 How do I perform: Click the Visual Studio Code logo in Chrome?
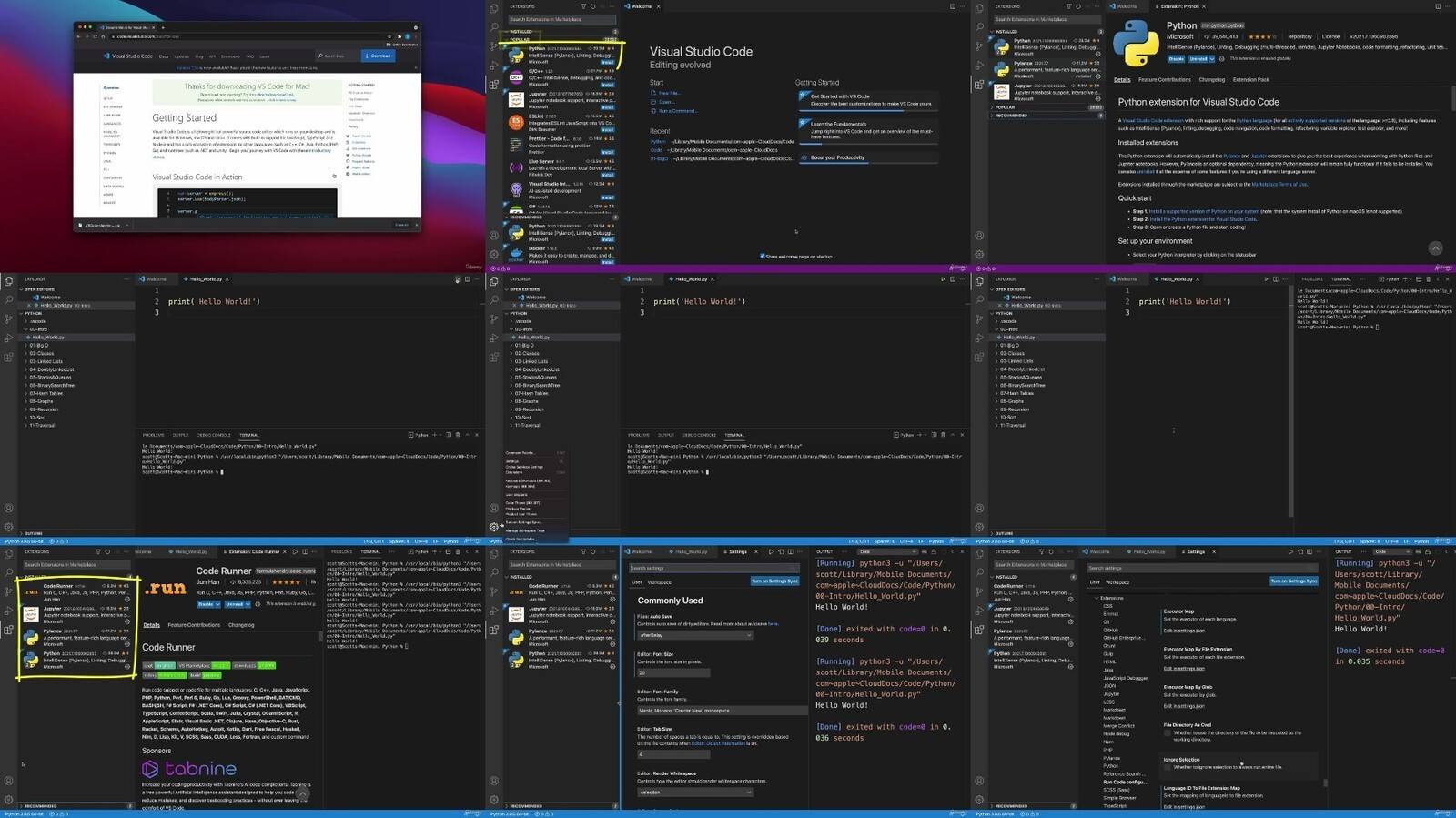click(128, 56)
